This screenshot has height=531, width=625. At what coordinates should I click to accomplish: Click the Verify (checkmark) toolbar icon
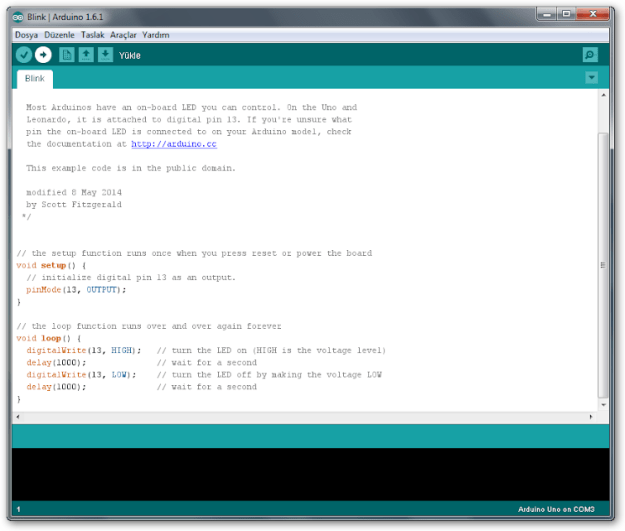[x=24, y=54]
